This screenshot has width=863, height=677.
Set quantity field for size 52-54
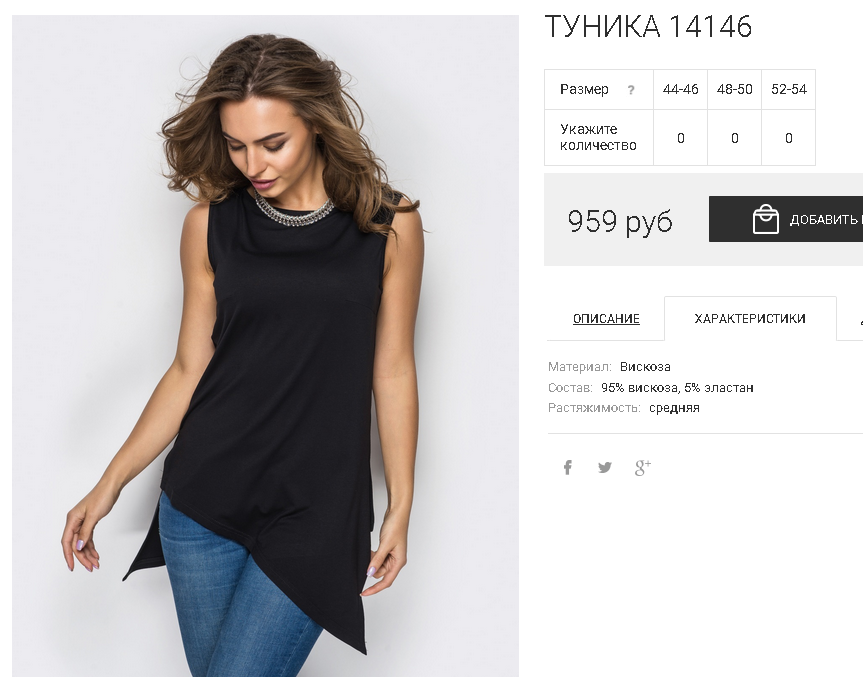tap(788, 138)
